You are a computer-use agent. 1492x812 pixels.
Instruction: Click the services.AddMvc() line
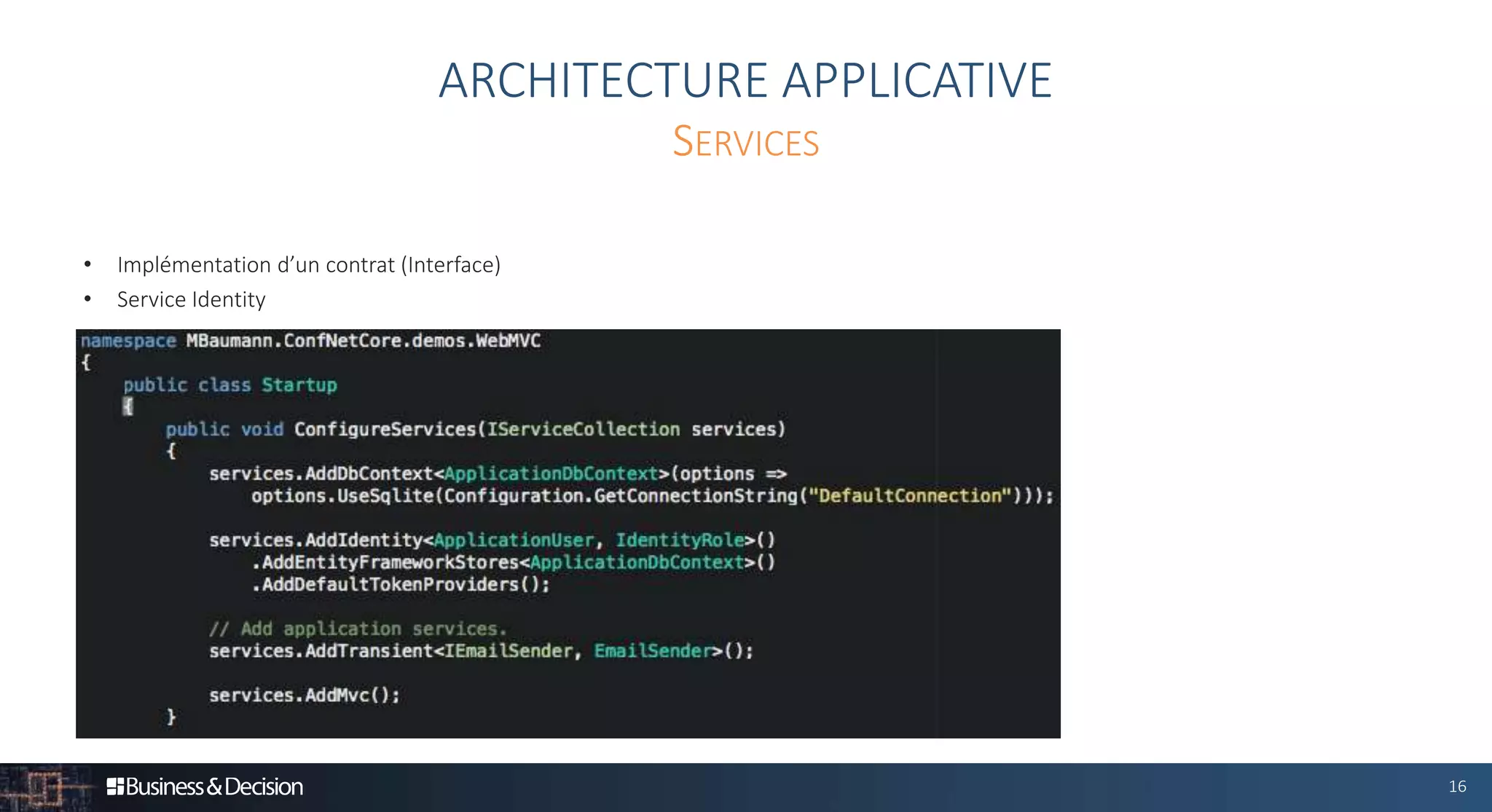305,695
